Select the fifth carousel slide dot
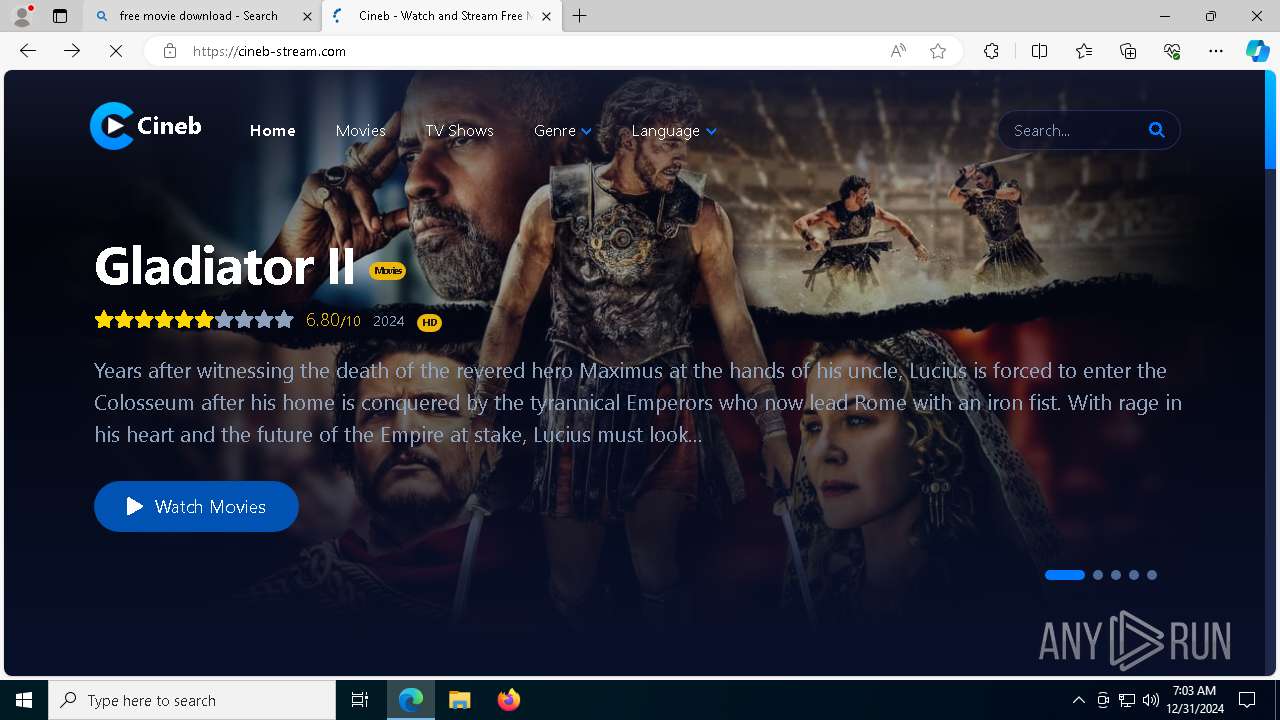The image size is (1280, 720). click(1152, 575)
